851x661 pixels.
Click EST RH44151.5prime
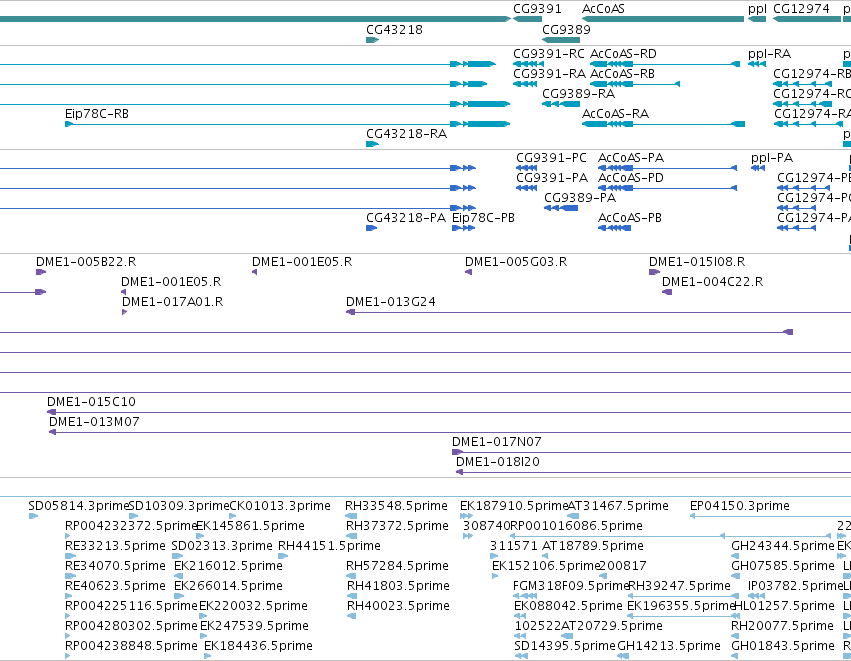329,546
